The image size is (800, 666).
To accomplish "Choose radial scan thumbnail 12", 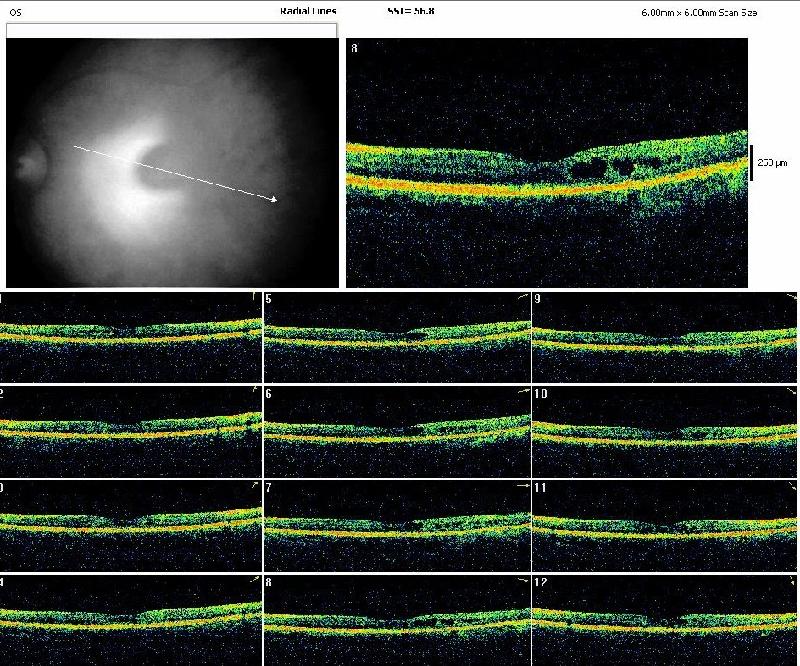I will (665, 620).
